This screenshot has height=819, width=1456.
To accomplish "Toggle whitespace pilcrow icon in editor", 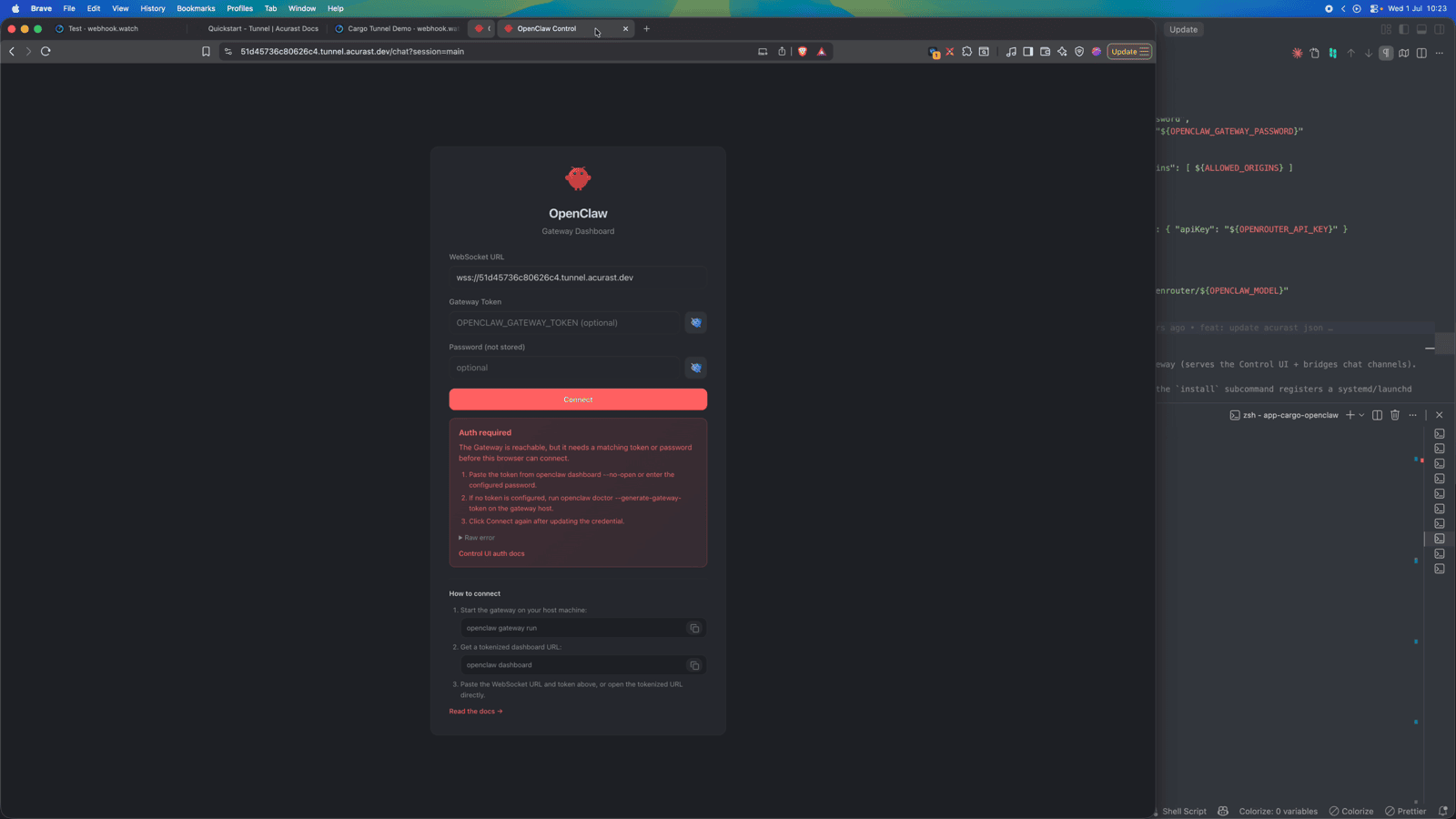I will click(1386, 53).
